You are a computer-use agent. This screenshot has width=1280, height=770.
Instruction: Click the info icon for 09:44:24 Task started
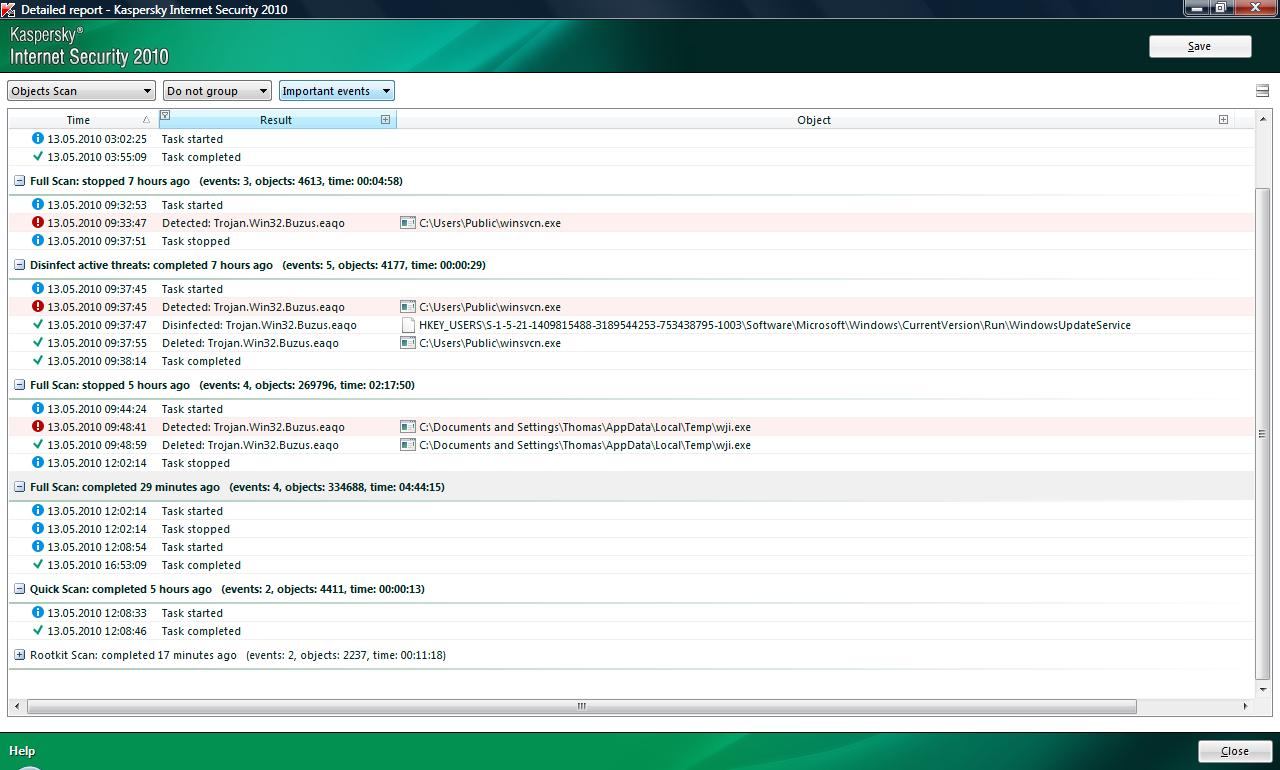(38, 409)
